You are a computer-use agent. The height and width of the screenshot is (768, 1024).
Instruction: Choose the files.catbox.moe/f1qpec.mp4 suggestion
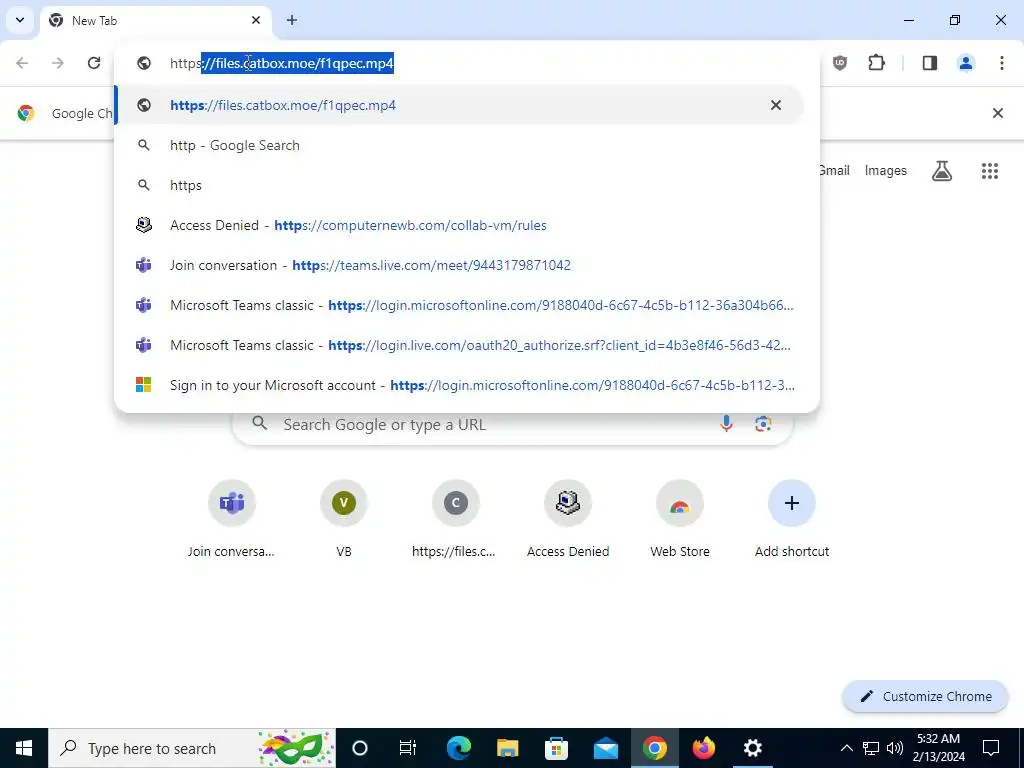point(459,105)
